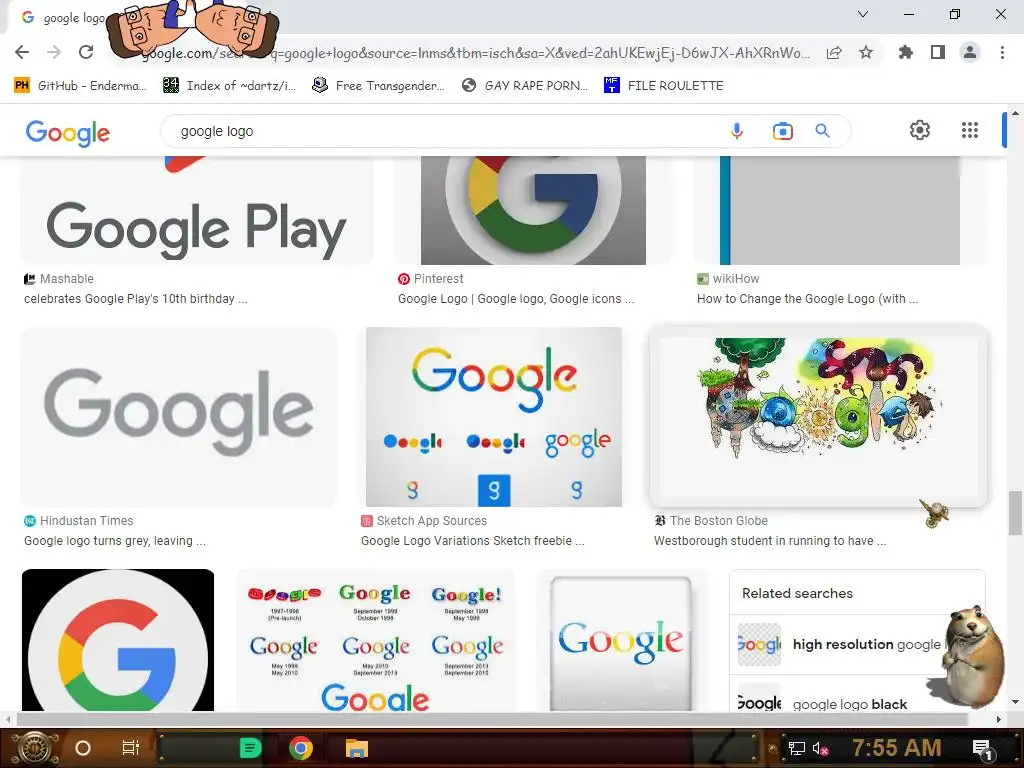Open Pinterest source link

[431, 279]
